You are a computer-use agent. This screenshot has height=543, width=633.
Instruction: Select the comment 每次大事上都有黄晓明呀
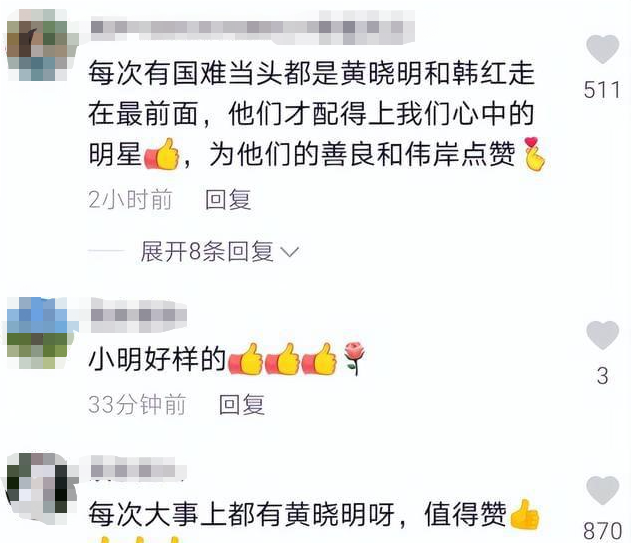(241, 514)
